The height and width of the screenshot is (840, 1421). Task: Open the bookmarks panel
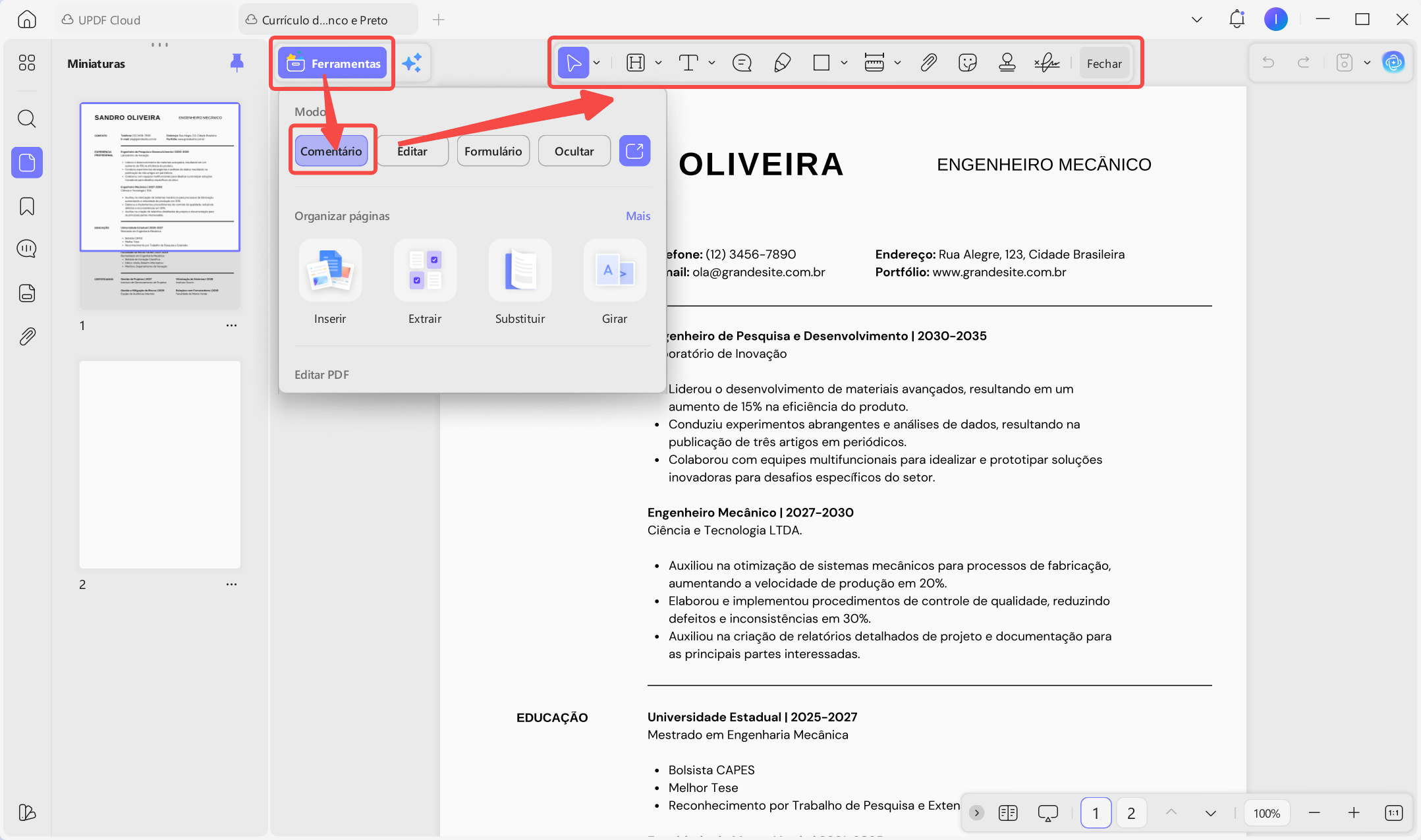pyautogui.click(x=26, y=206)
